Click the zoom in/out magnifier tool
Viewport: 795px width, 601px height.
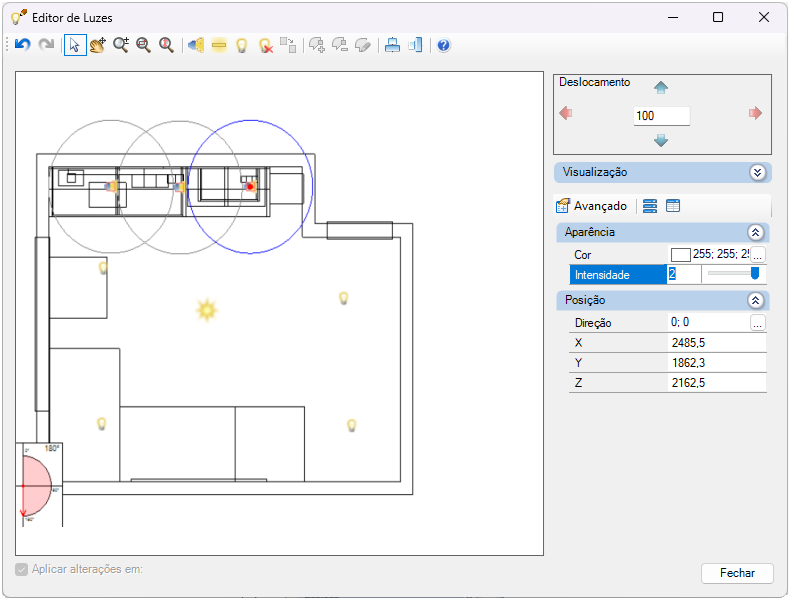[x=121, y=45]
